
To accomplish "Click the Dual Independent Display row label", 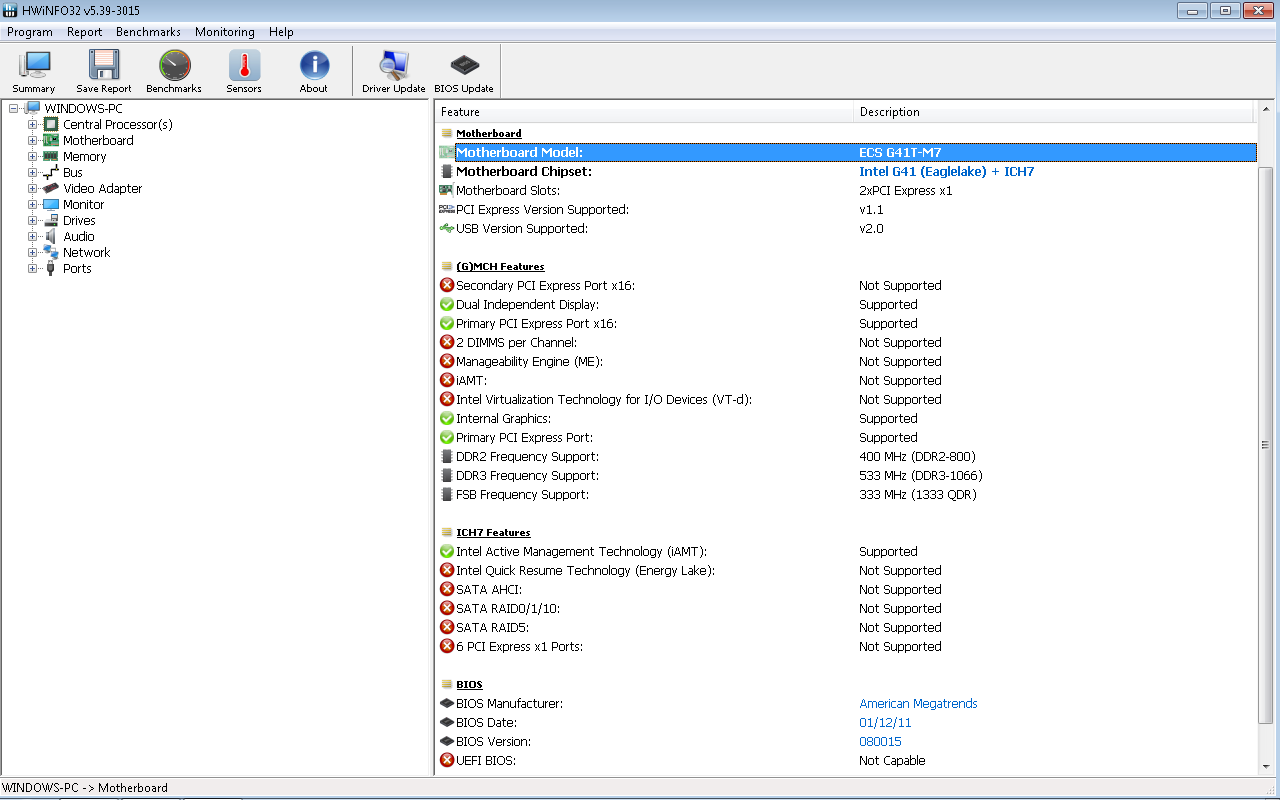I will pos(527,304).
